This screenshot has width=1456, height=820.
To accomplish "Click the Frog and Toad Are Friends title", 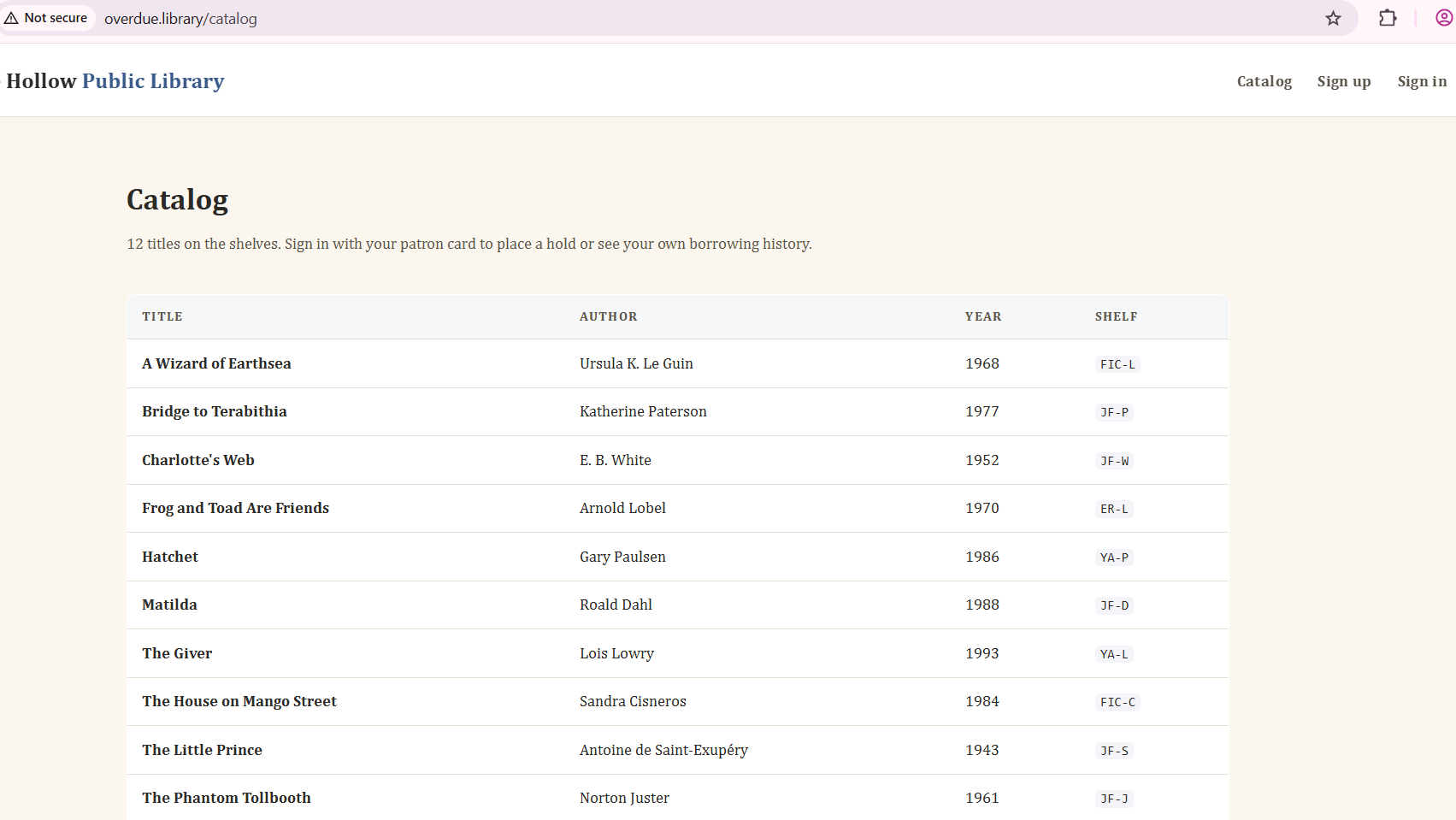I will click(x=235, y=508).
